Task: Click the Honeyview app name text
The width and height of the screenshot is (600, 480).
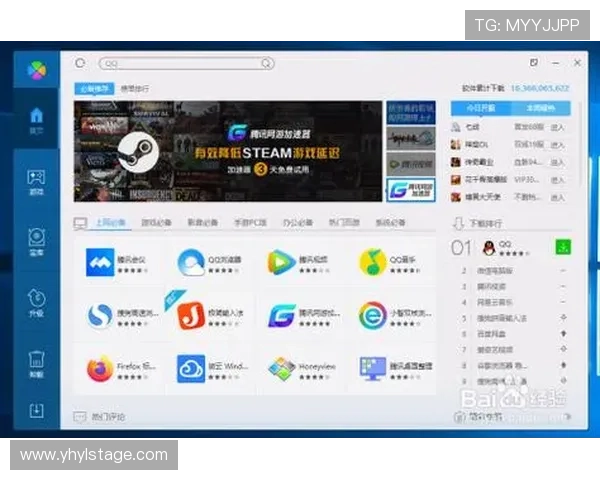Action: [x=317, y=366]
